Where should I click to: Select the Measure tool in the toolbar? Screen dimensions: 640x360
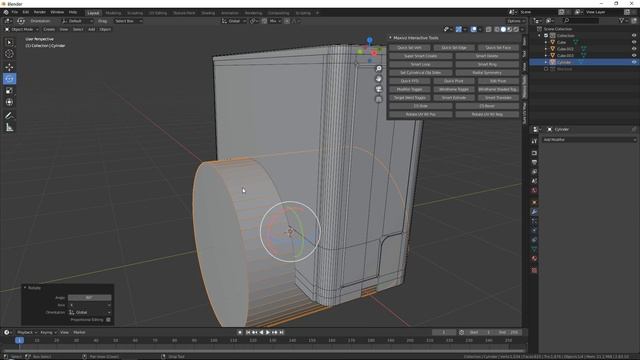[9, 128]
